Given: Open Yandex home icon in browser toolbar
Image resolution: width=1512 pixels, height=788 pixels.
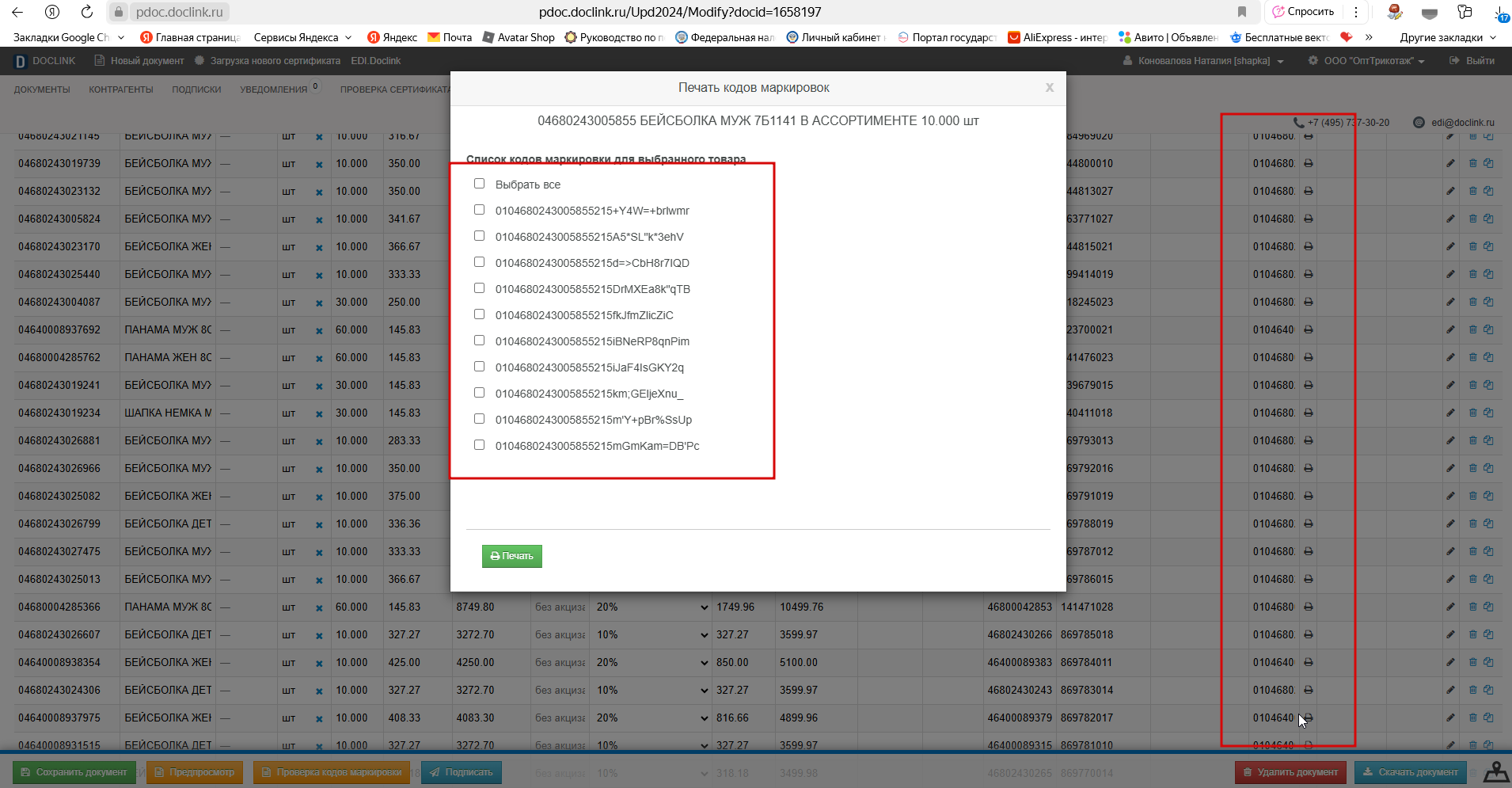Looking at the screenshot, I should tap(52, 12).
